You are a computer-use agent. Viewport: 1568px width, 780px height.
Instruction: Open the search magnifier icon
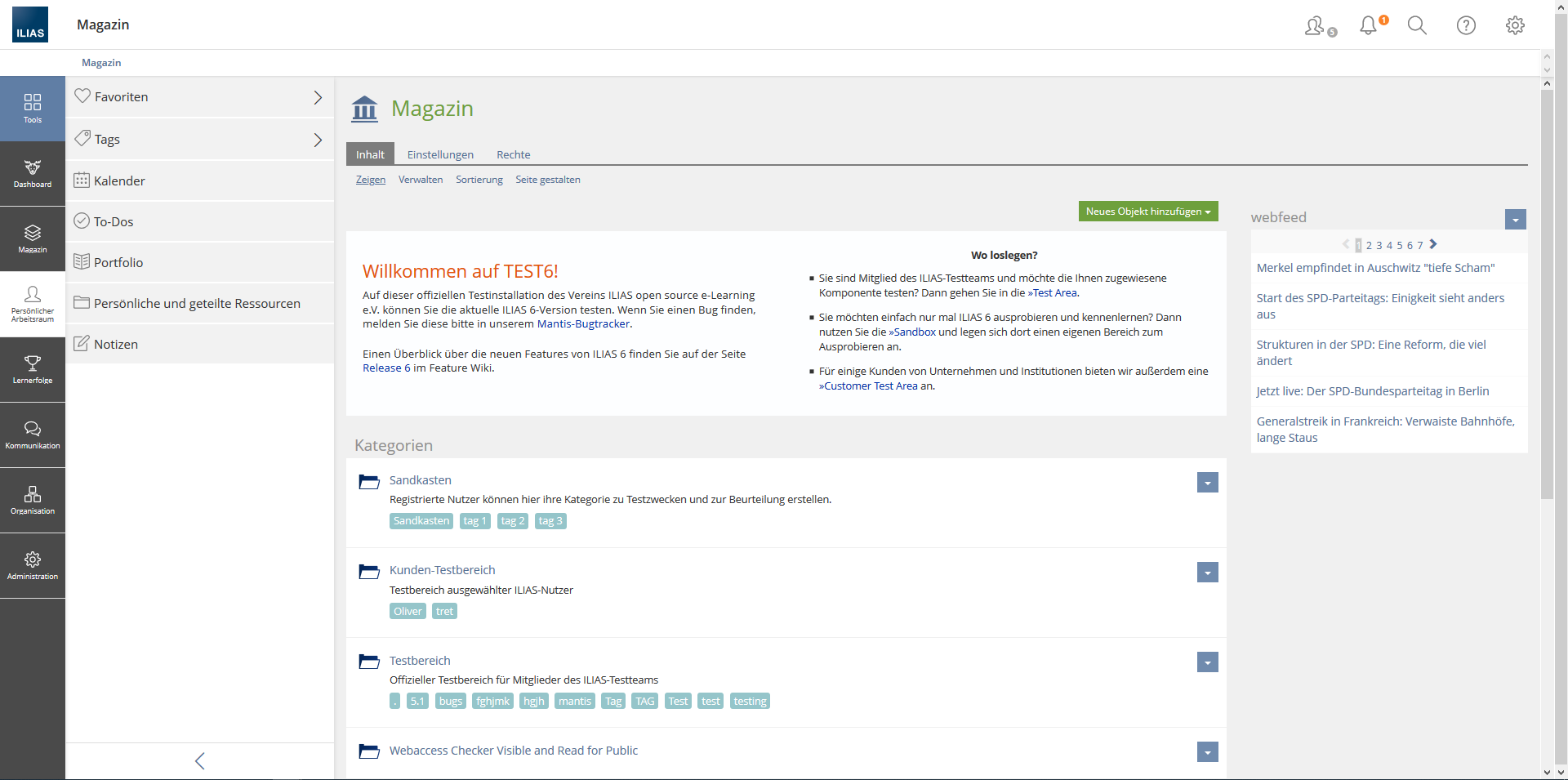(1417, 25)
